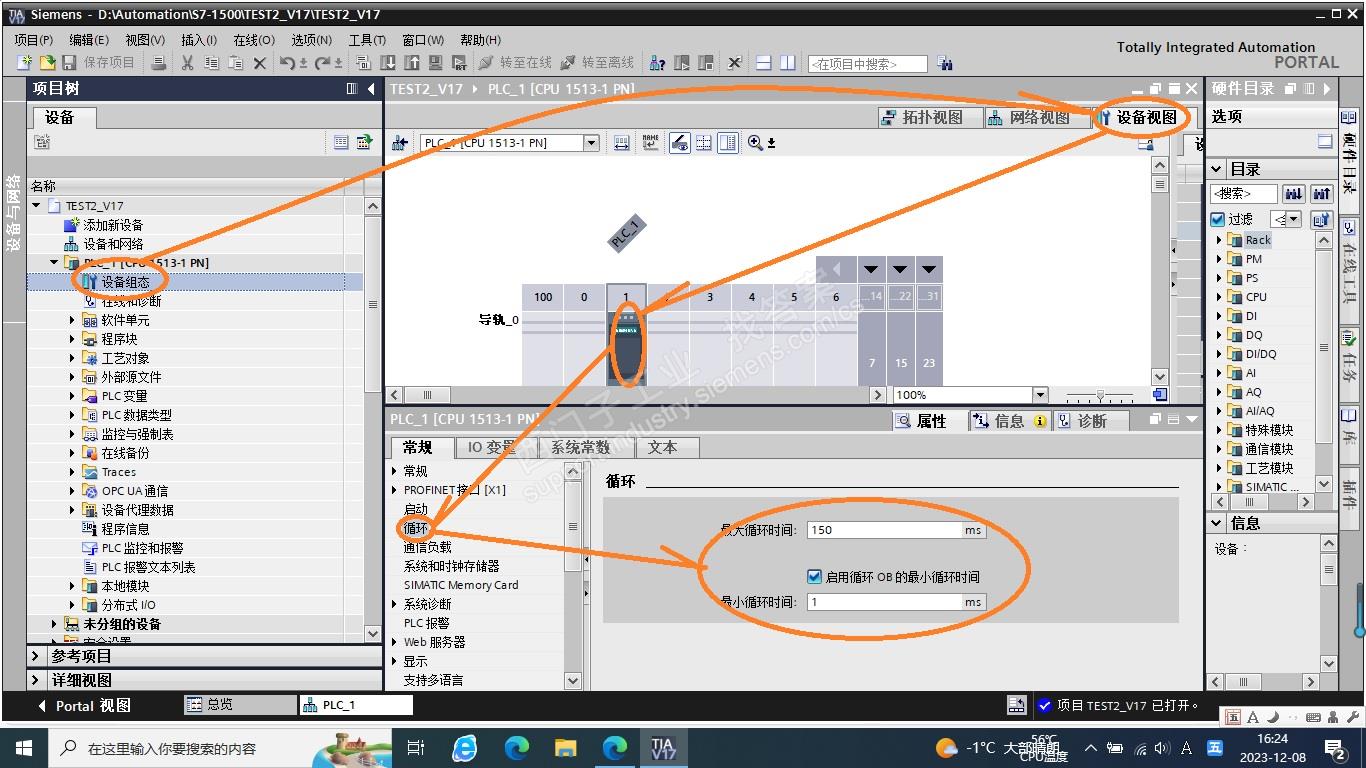Expand the CPU catalog folder
The width and height of the screenshot is (1366, 768).
tap(1219, 297)
